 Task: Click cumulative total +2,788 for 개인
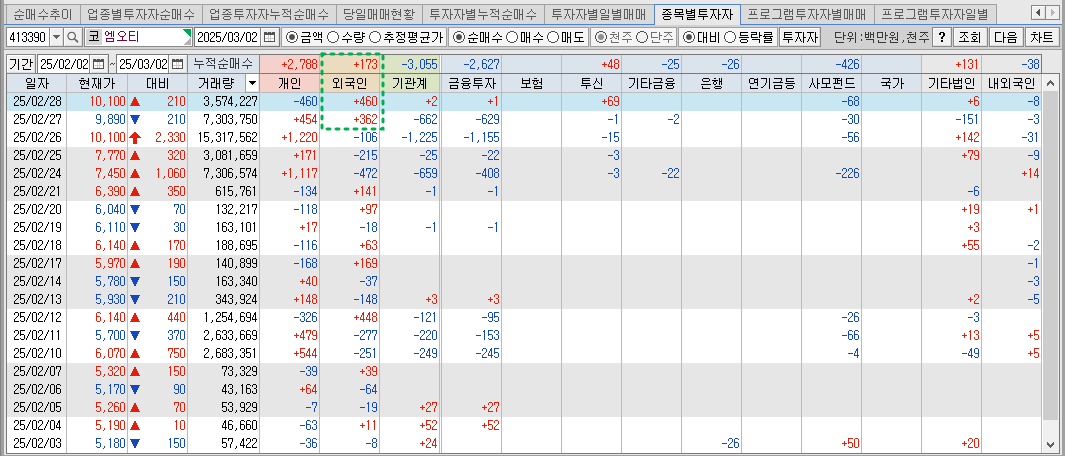290,65
